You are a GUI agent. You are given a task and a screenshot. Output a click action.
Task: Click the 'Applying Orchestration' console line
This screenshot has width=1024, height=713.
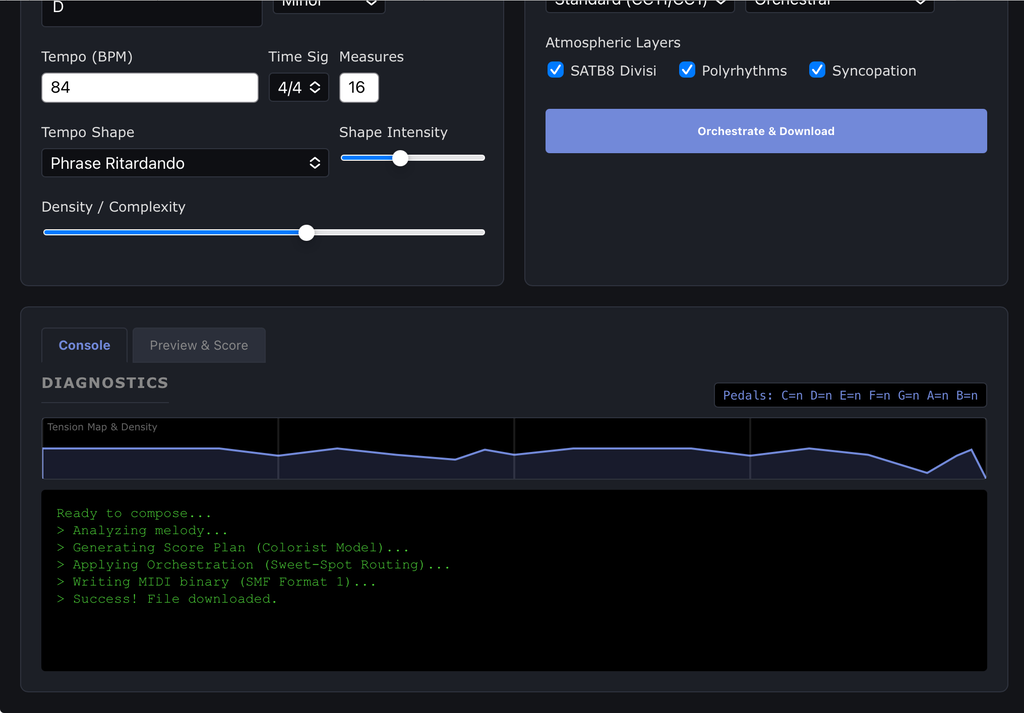point(253,565)
